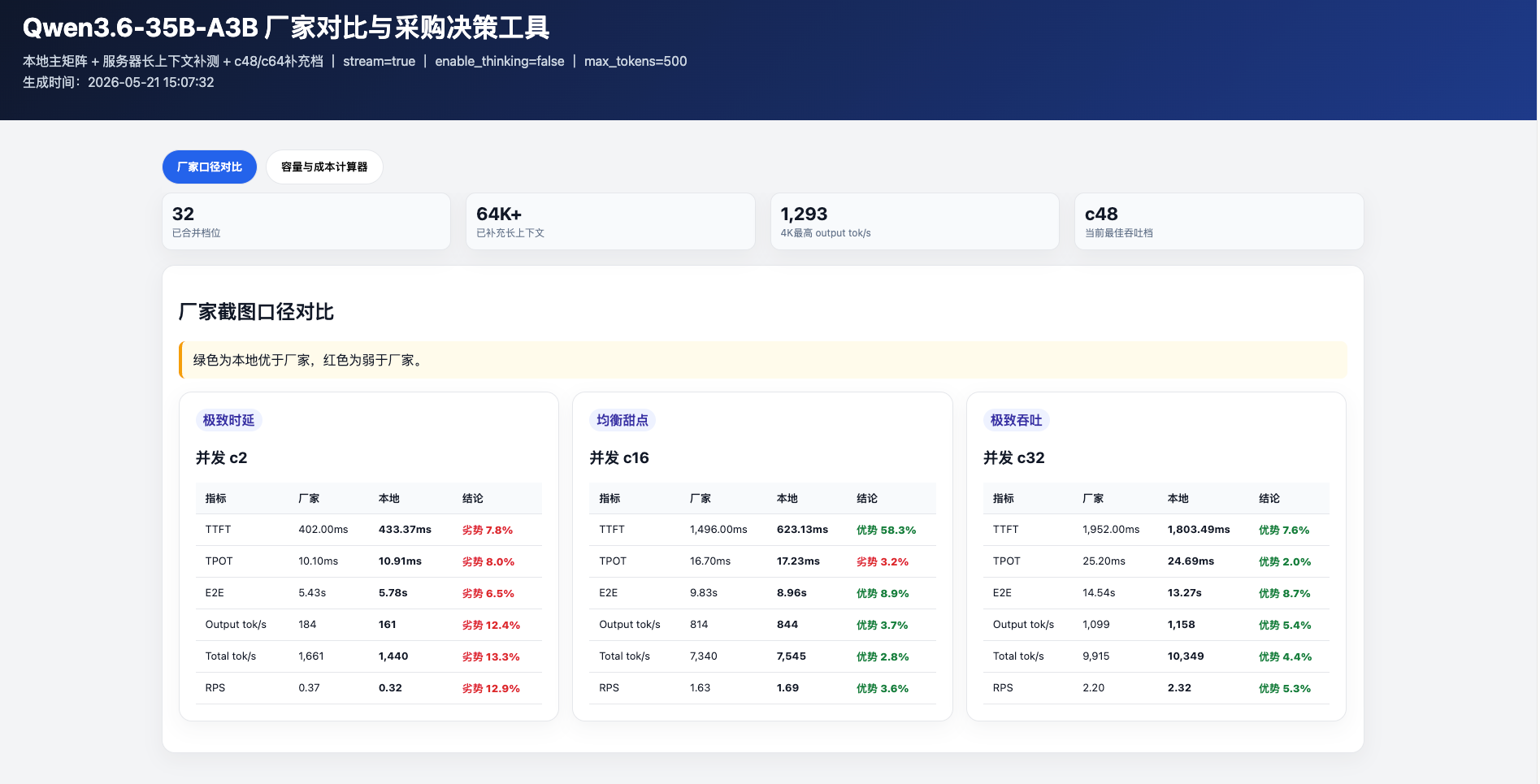Image resolution: width=1540 pixels, height=784 pixels.
Task: Click 10.91ms local TPOT value
Action: [x=400, y=561]
